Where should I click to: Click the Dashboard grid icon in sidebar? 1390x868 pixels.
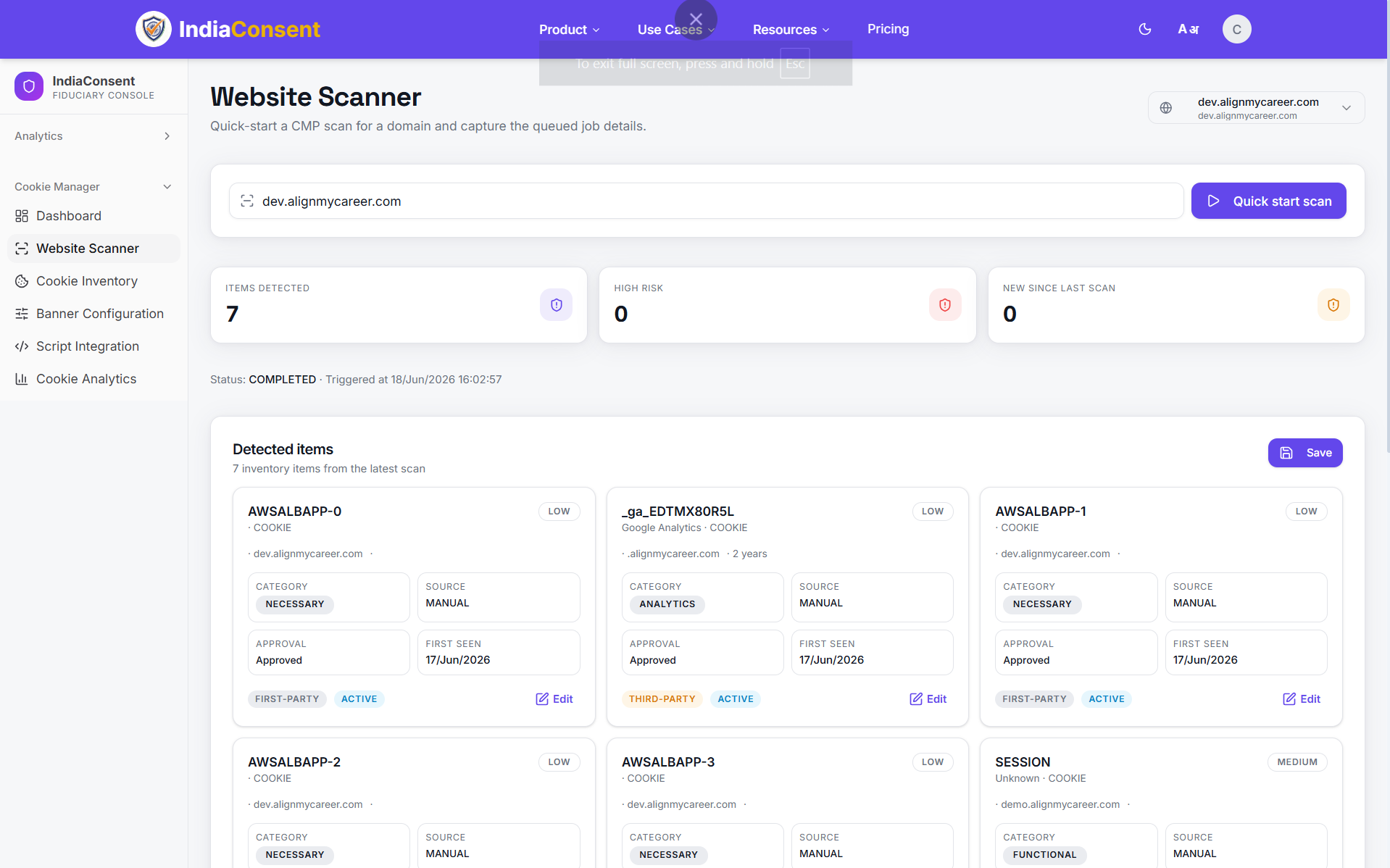(x=22, y=216)
